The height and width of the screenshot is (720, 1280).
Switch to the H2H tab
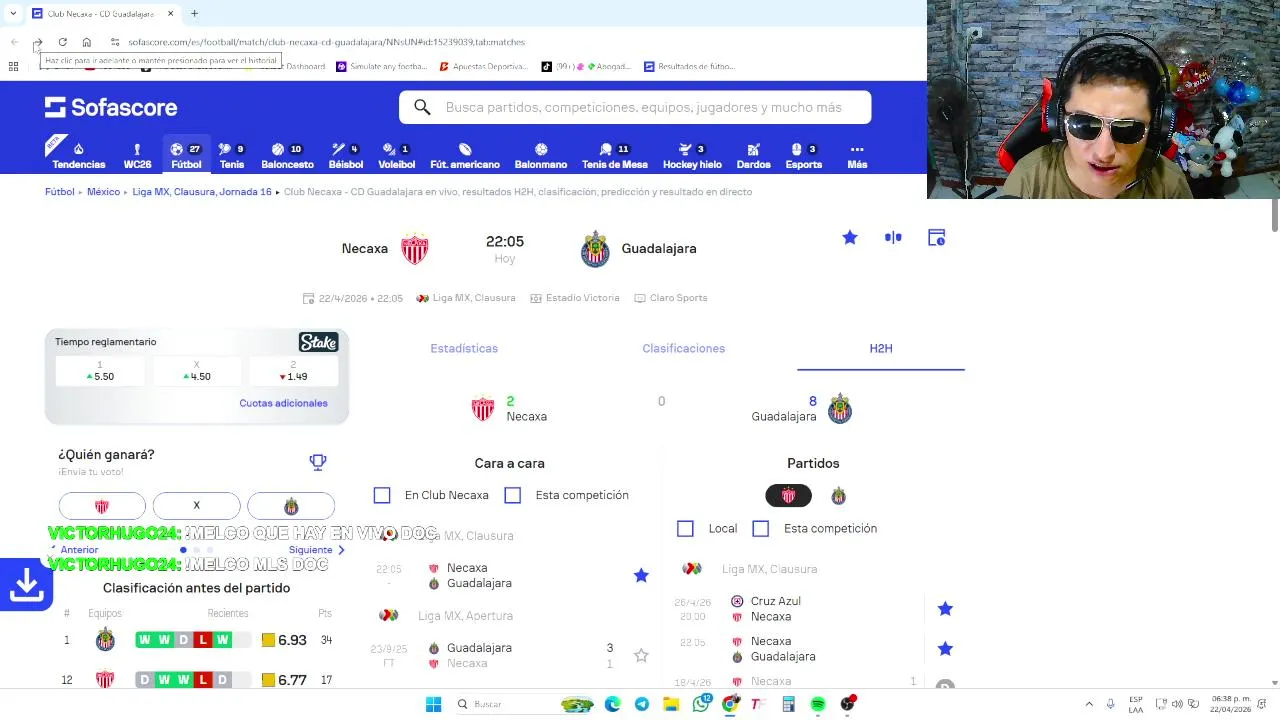coord(881,348)
